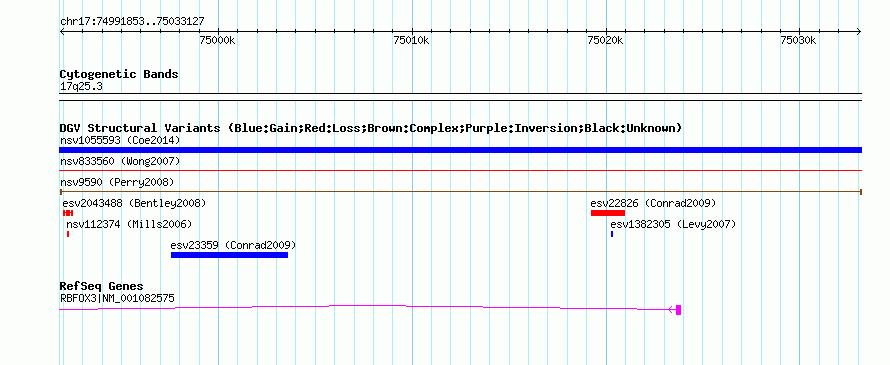Screen dimensions: 890x365
Task: Open the nsv833560 (Wong2007) label
Action: click(x=120, y=161)
